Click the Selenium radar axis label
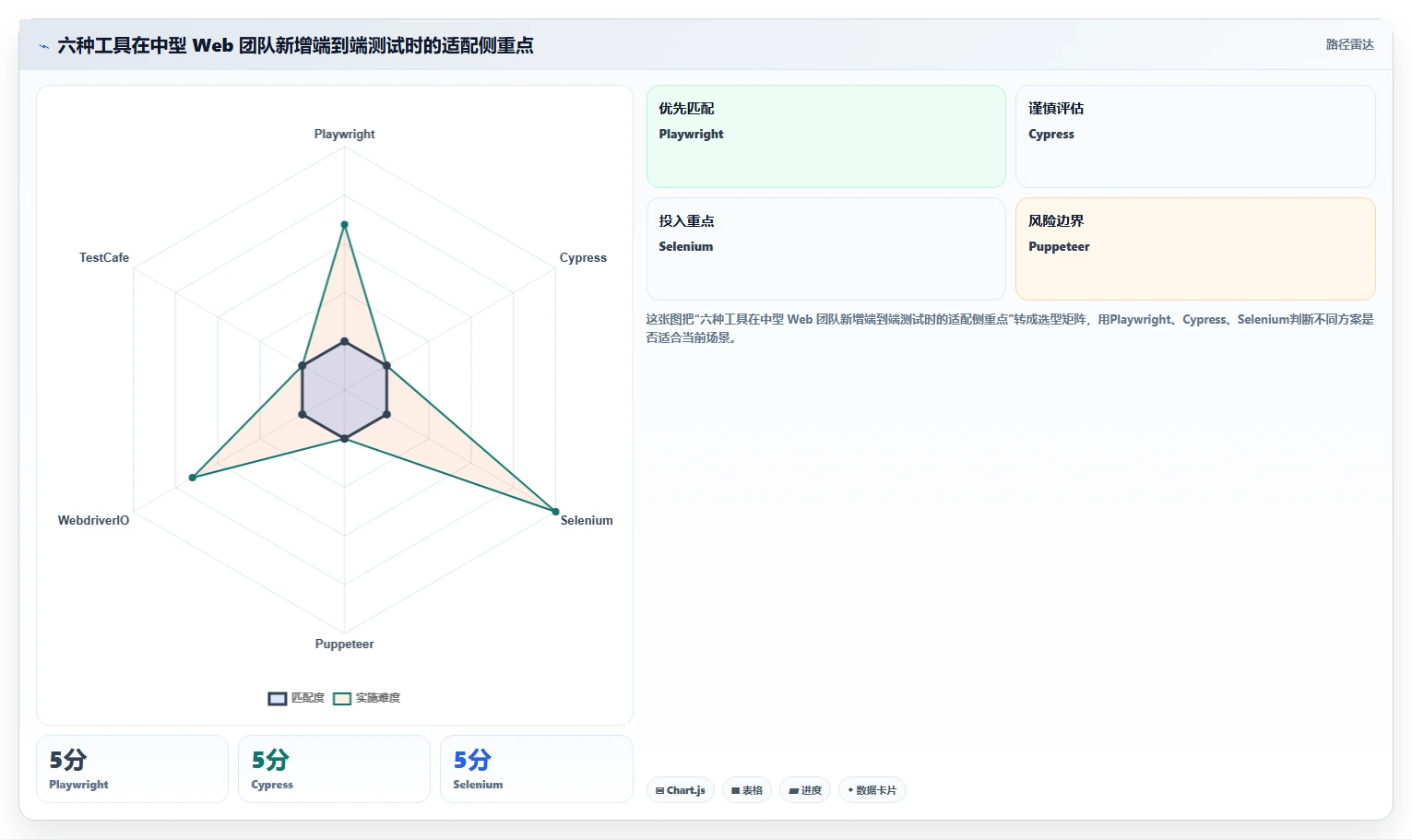The height and width of the screenshot is (840, 1412). (587, 520)
